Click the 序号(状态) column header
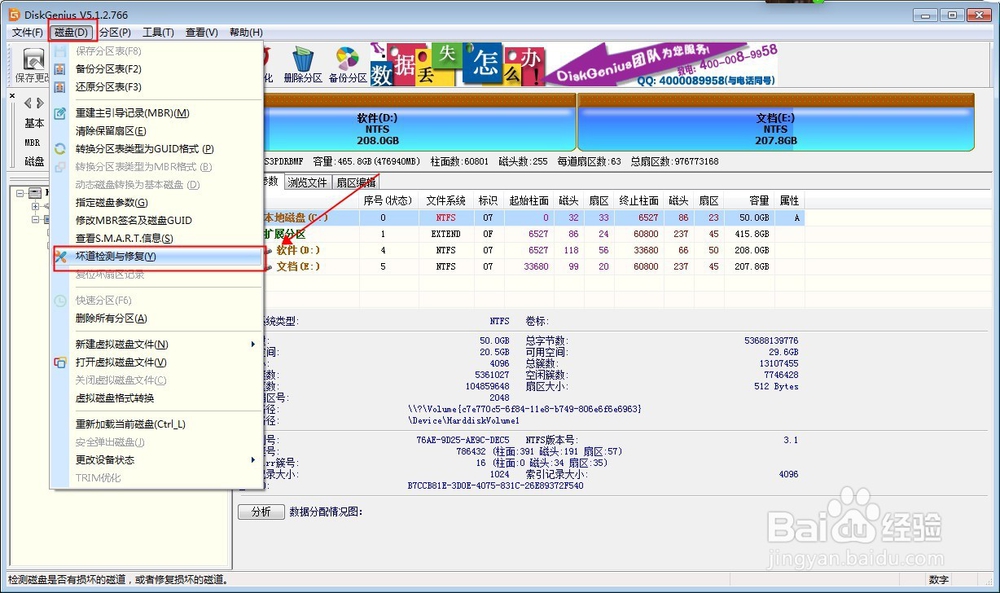 [388, 200]
